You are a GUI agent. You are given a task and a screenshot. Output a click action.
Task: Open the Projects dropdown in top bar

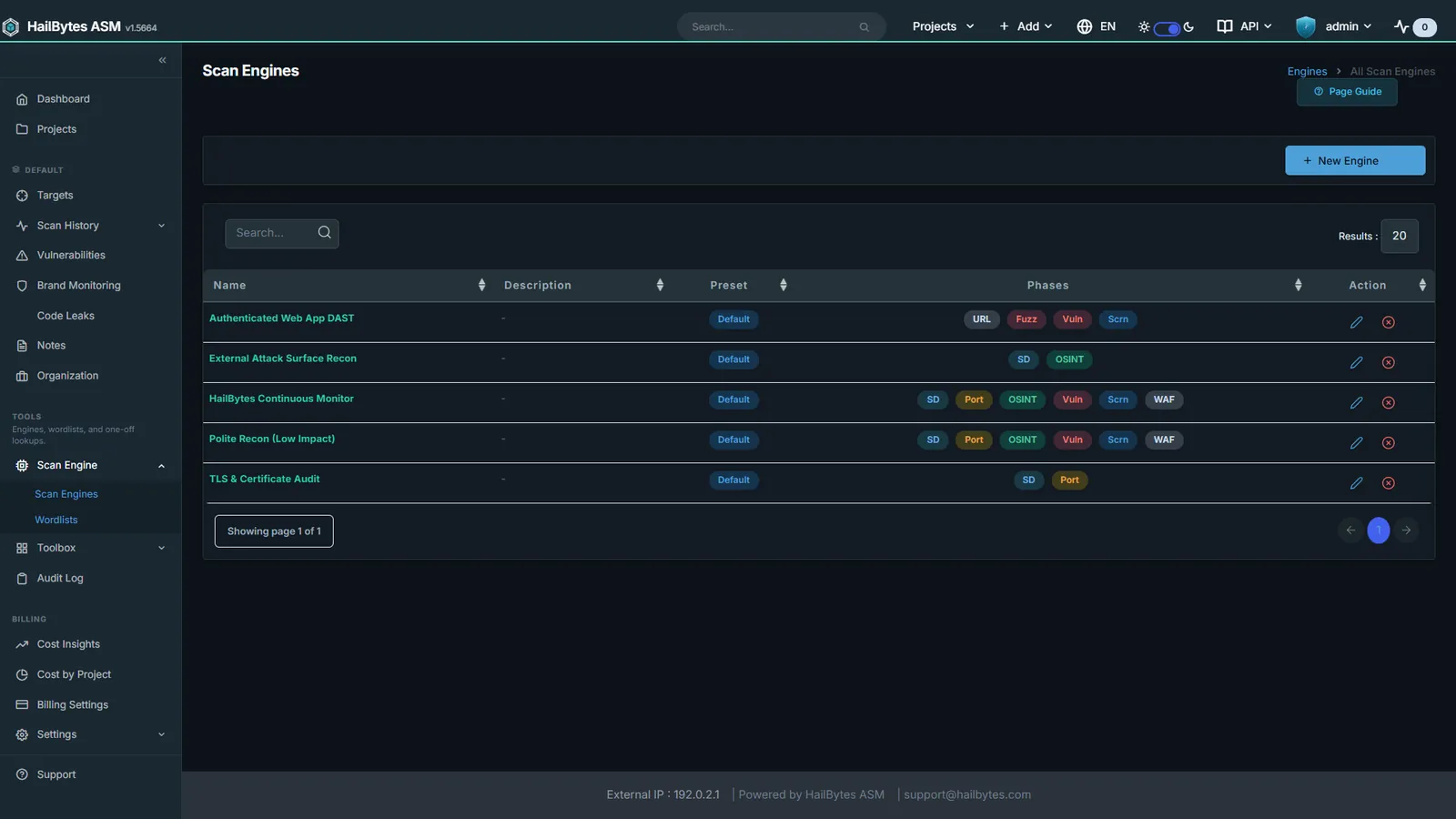(x=943, y=26)
